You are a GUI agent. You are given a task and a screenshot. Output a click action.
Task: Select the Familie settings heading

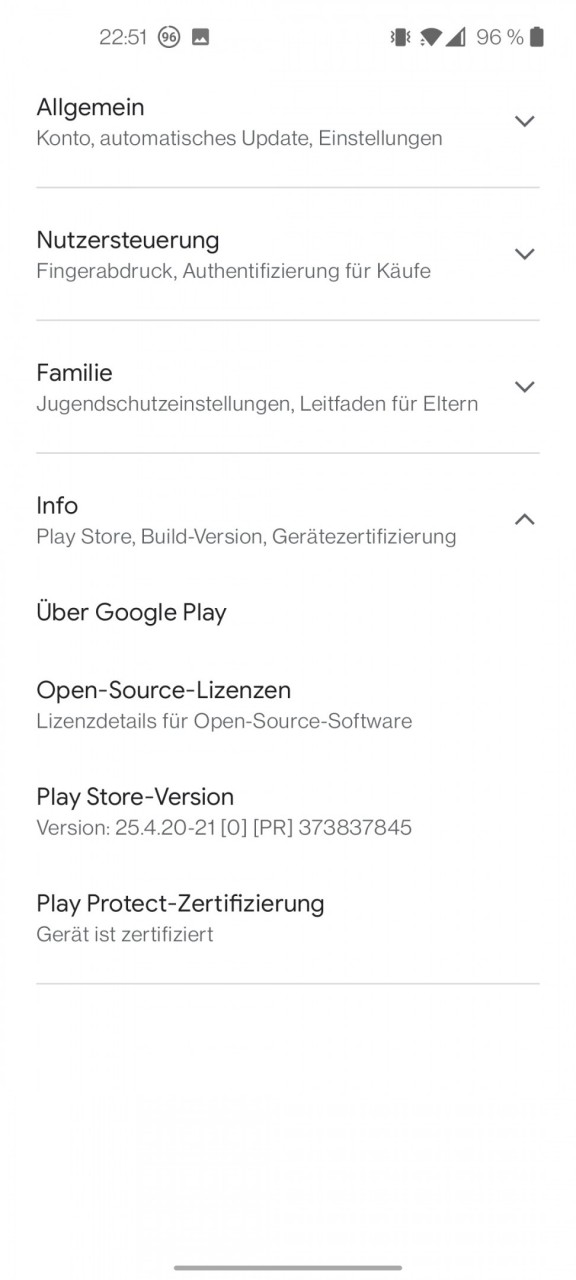tap(74, 373)
